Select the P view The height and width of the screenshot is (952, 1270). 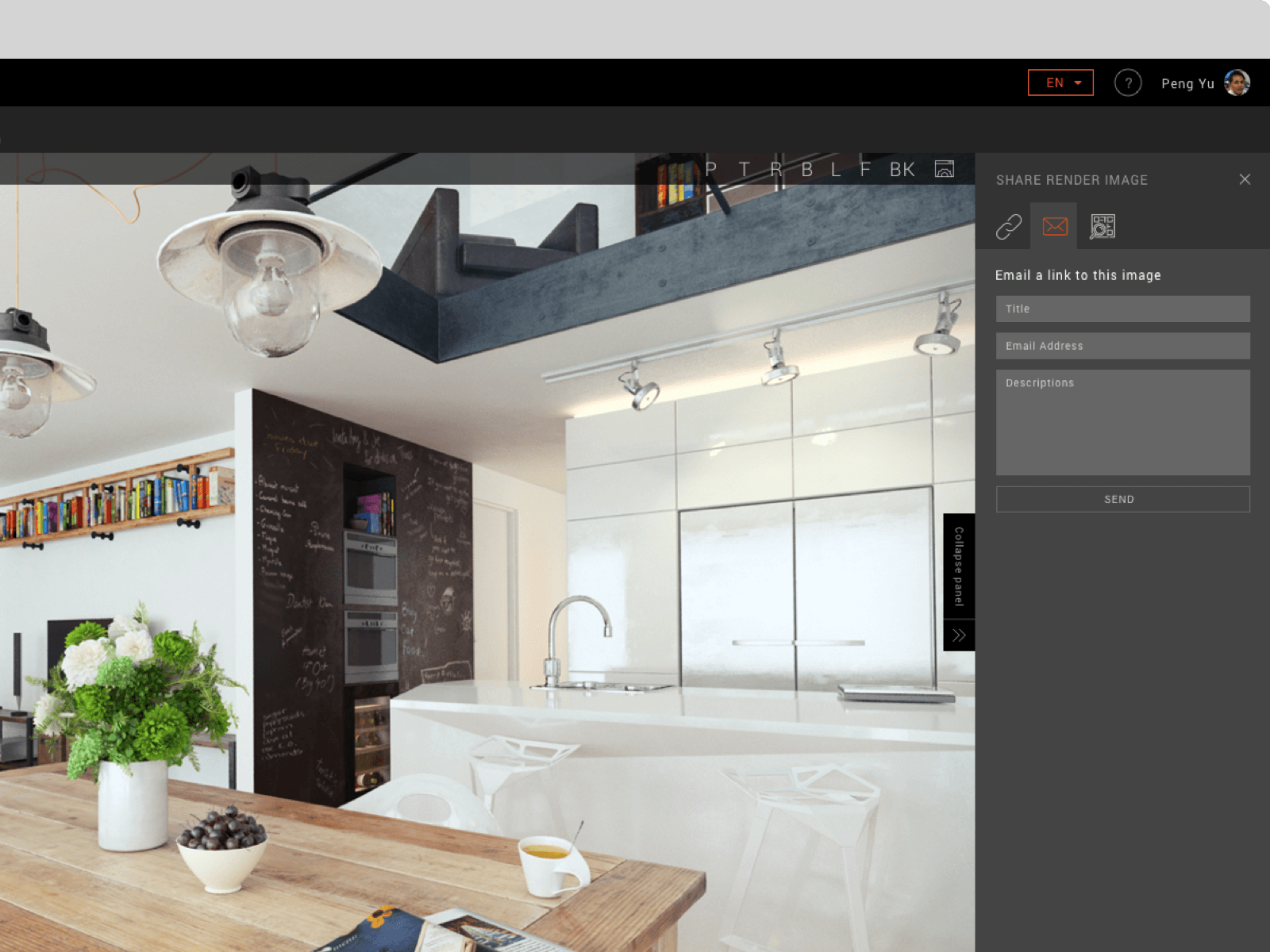tap(711, 169)
